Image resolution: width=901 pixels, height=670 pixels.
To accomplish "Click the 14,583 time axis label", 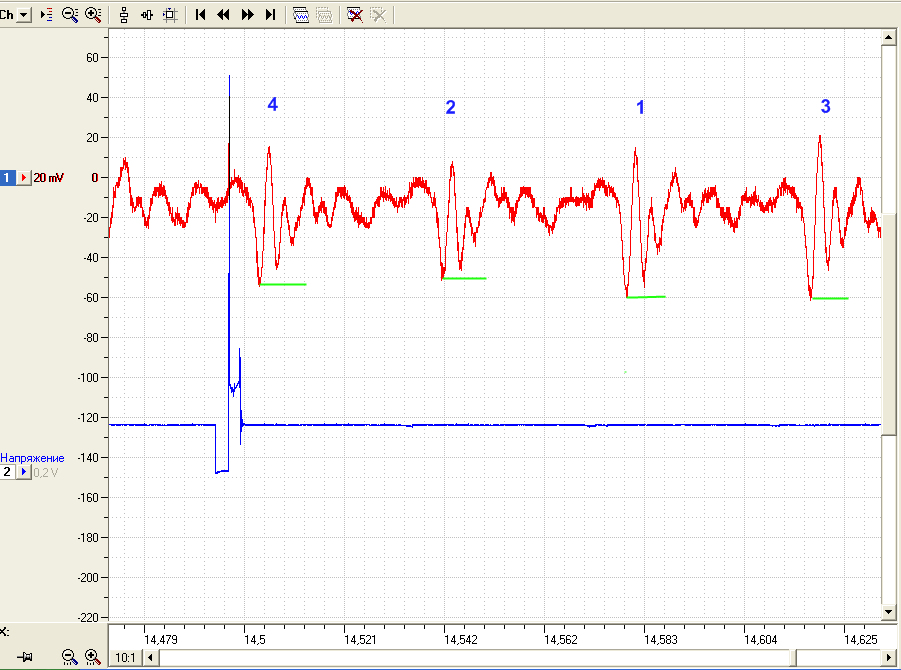I will tap(661, 640).
